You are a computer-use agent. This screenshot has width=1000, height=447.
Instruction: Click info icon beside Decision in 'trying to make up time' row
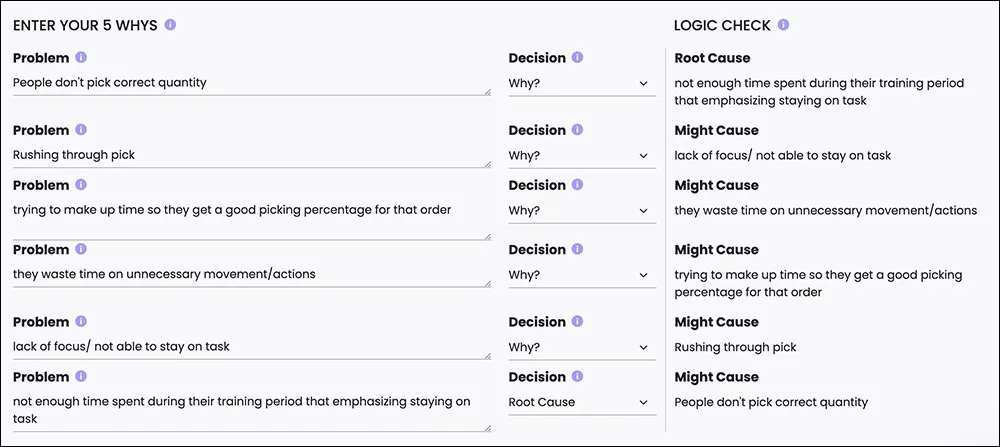[577, 184]
